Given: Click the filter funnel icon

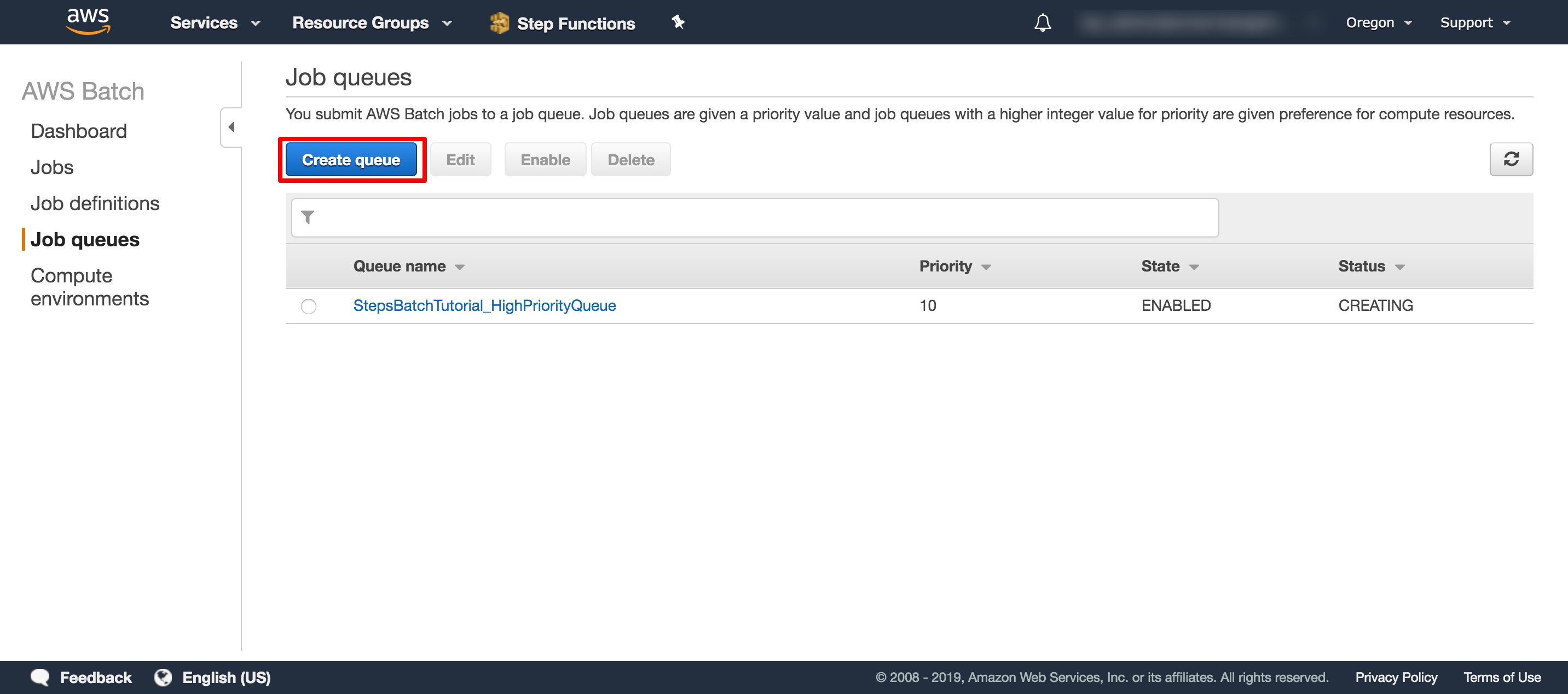Looking at the screenshot, I should click(308, 217).
